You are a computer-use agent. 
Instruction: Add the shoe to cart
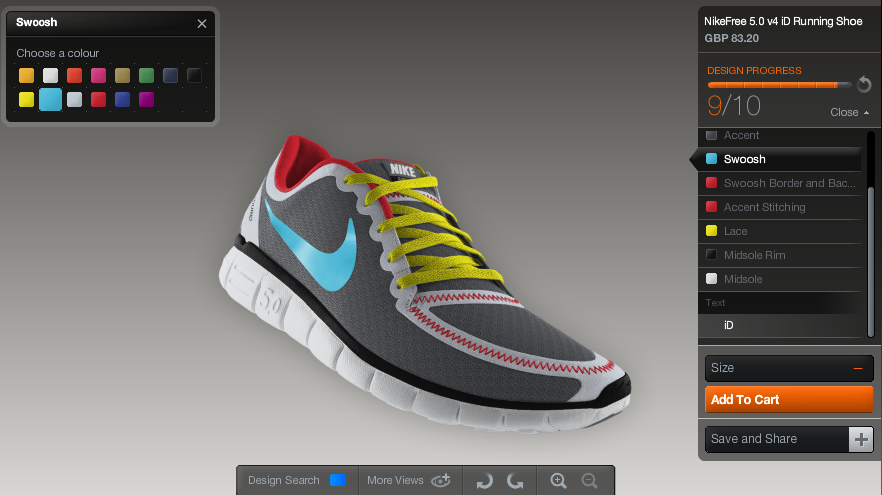pos(787,400)
